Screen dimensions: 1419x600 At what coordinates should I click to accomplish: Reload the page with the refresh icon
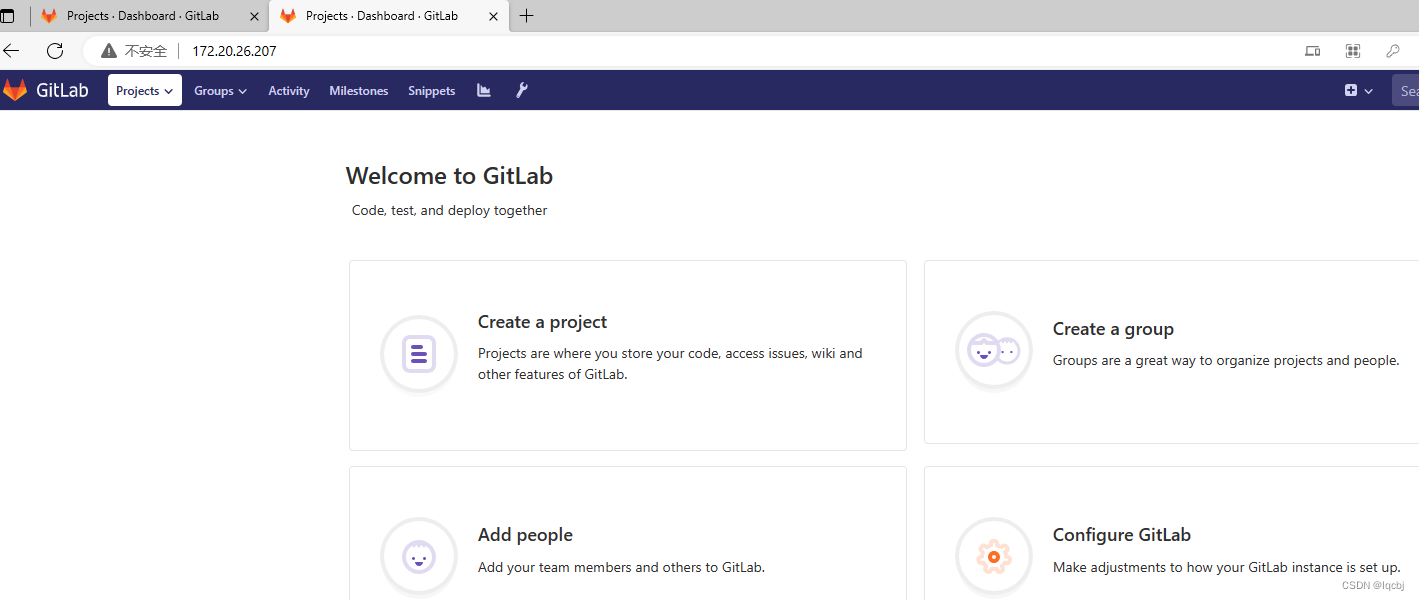click(54, 50)
